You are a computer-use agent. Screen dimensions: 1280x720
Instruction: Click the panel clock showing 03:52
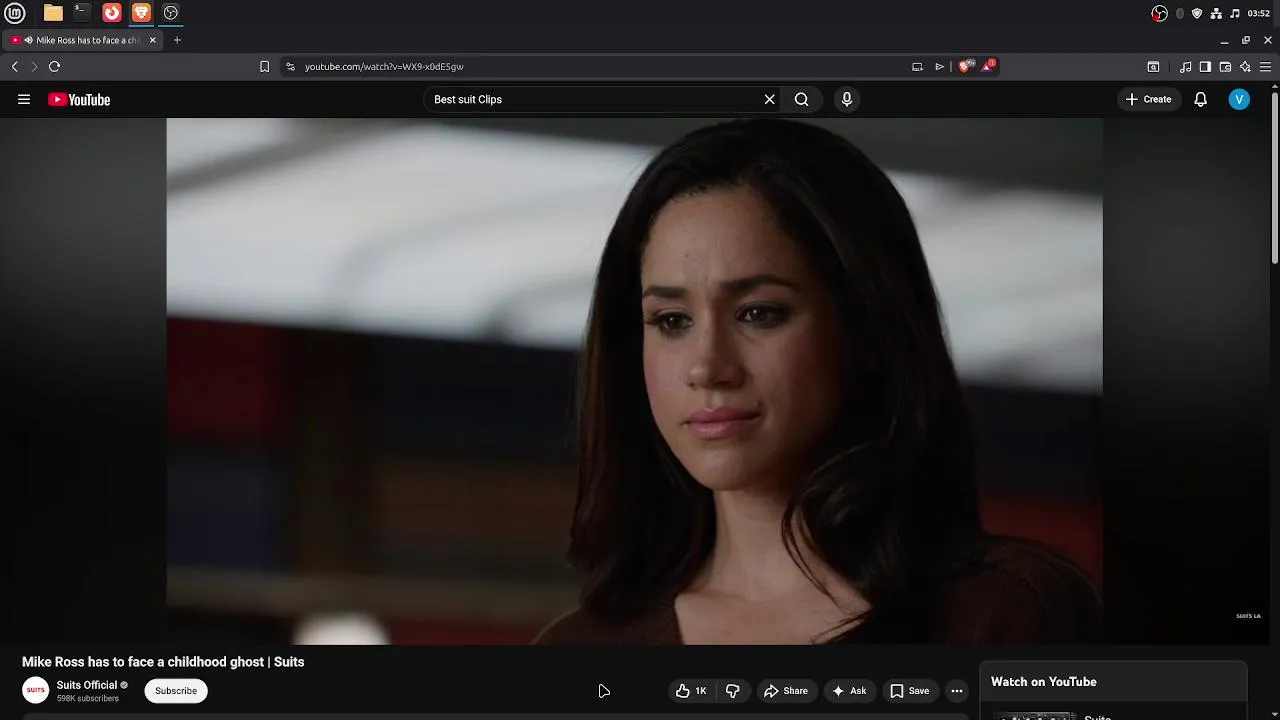[x=1259, y=13]
